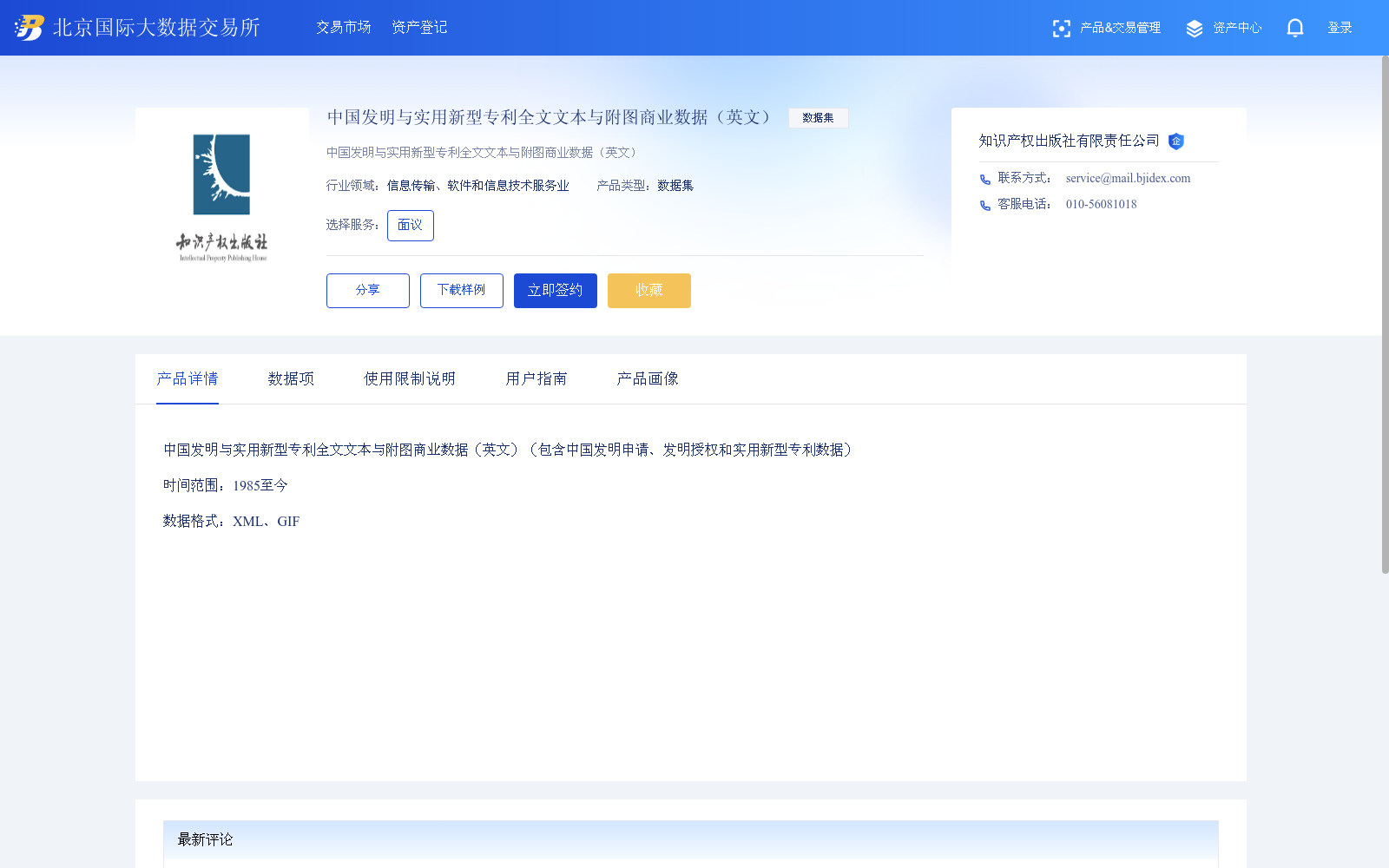Image resolution: width=1389 pixels, height=868 pixels.
Task: Click the page vertical scrollbar thumb
Action: [1386, 314]
